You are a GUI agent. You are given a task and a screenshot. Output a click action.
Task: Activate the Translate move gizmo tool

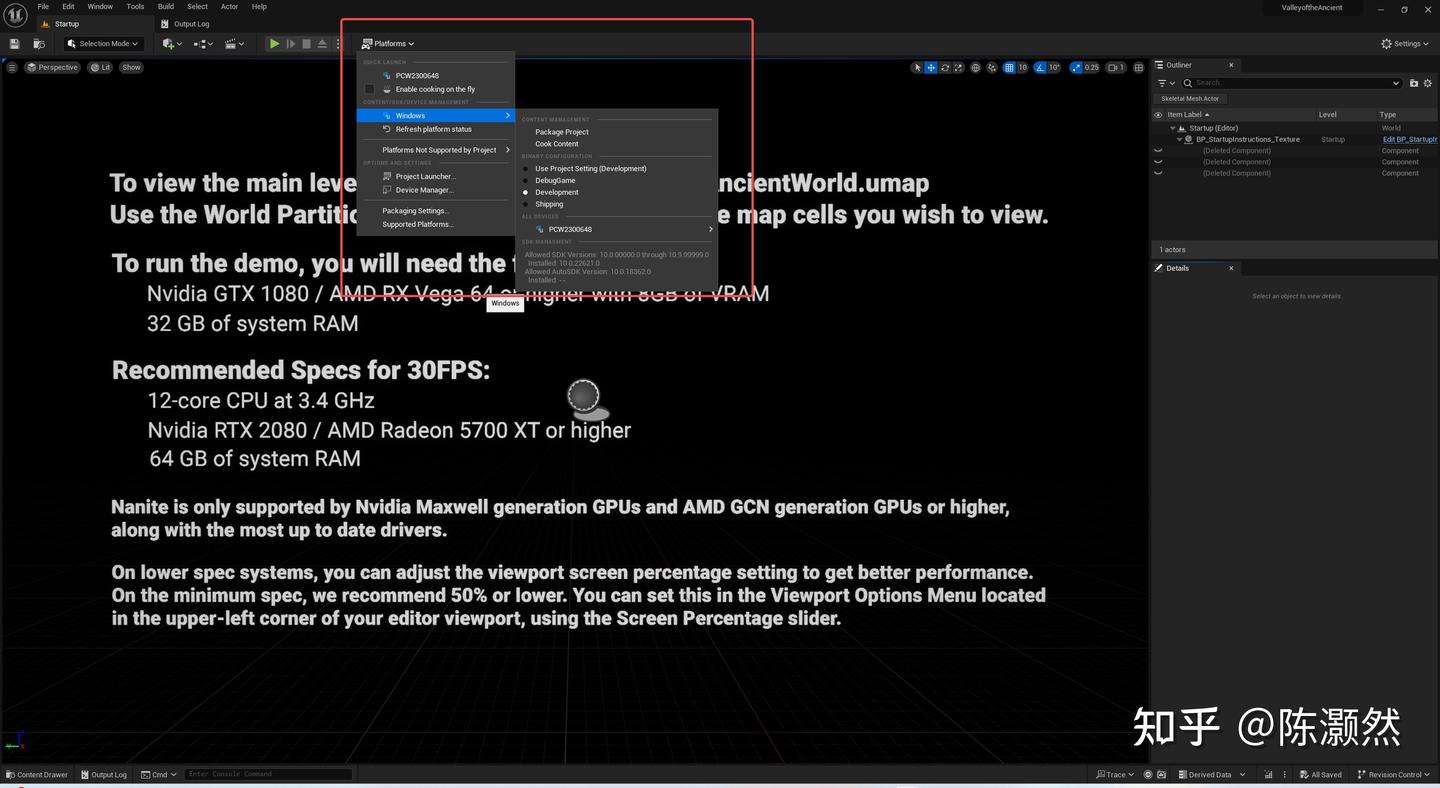coord(931,68)
